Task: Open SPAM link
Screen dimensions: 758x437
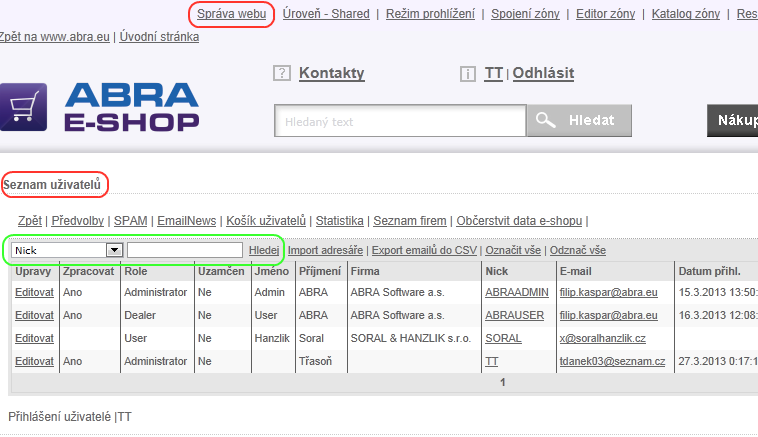Action: pos(131,221)
